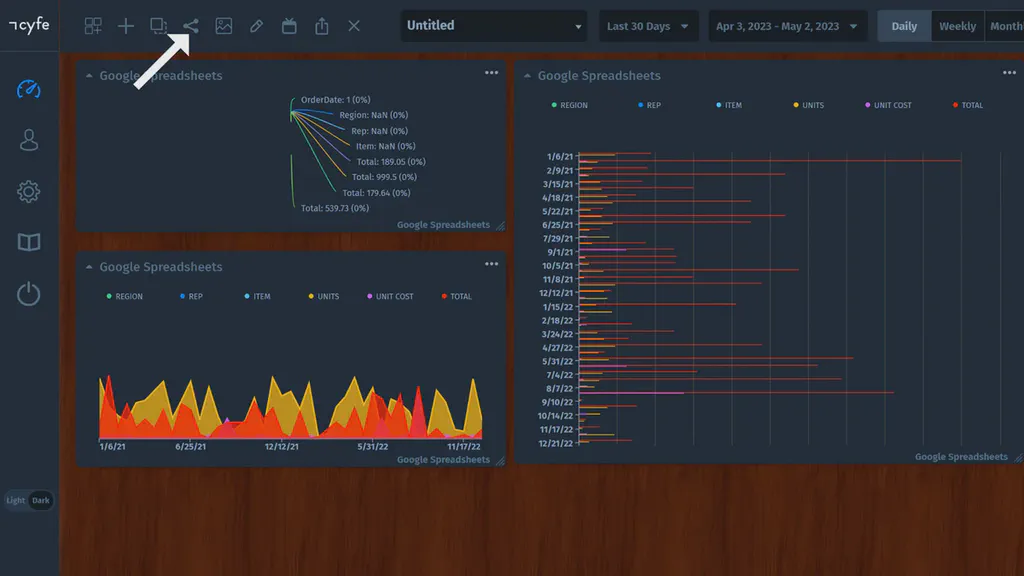Screen dimensions: 1024x576
Task: Switch to Dark theme
Action: 40,500
